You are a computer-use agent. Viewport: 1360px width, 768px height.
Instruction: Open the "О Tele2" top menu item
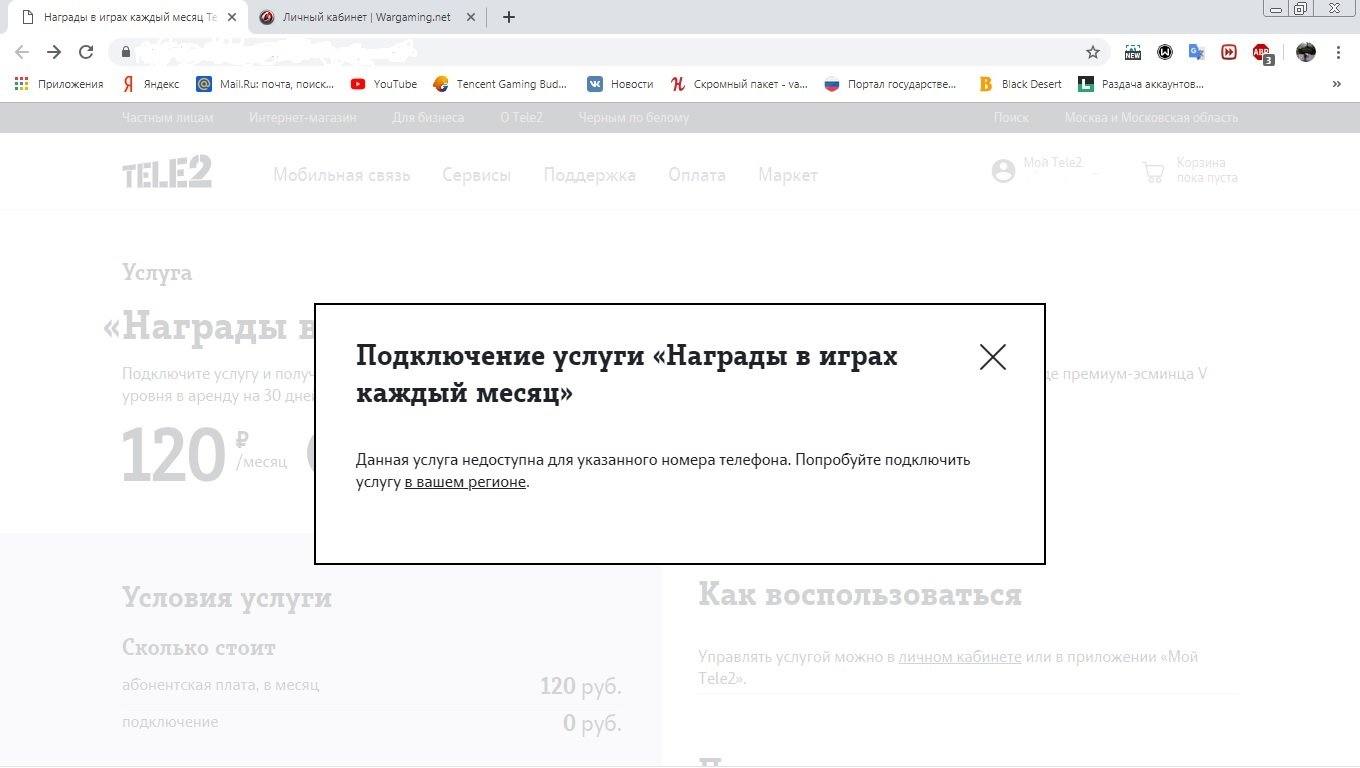coord(522,117)
